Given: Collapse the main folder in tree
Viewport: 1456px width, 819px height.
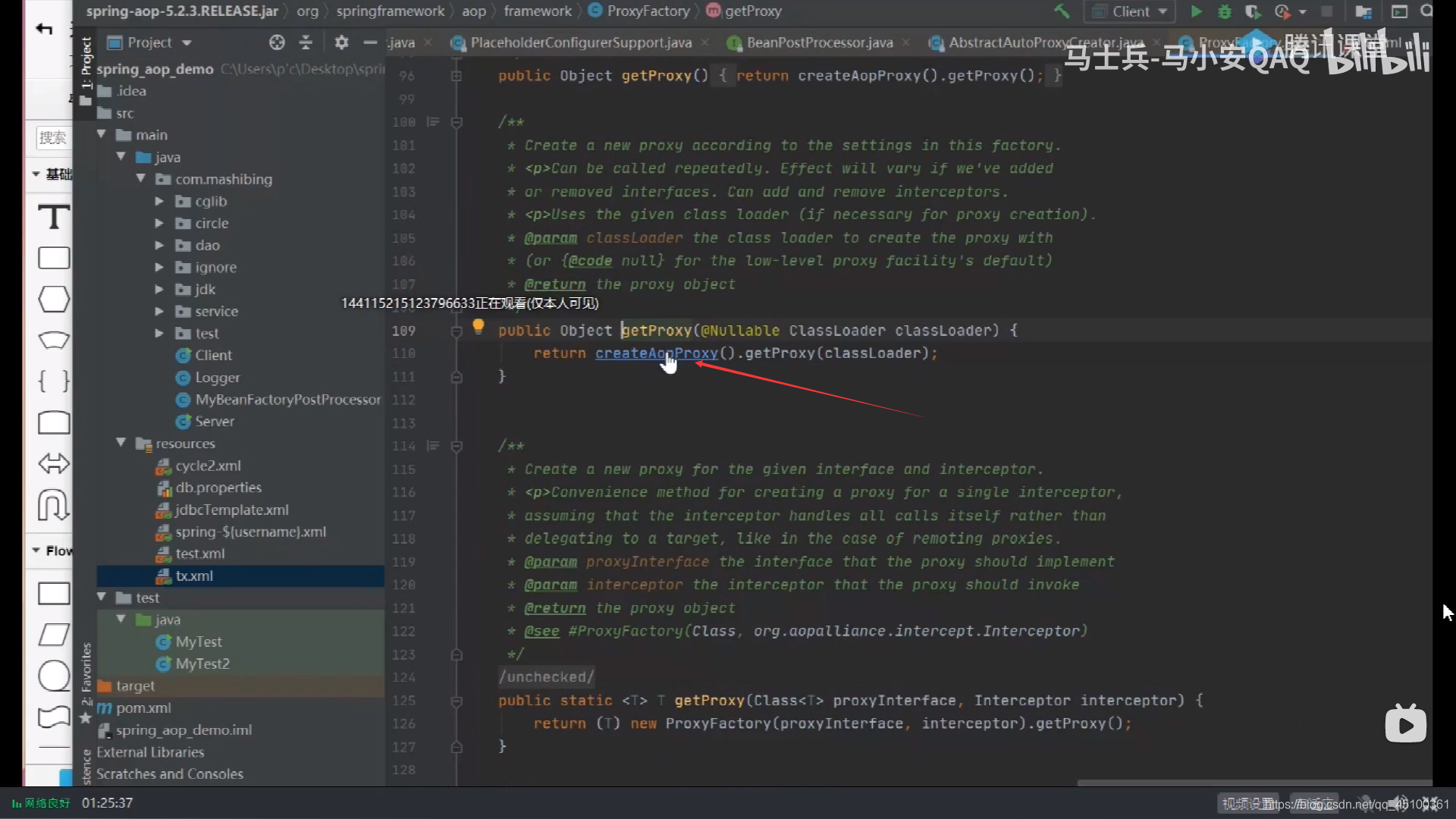Looking at the screenshot, I should (x=102, y=134).
